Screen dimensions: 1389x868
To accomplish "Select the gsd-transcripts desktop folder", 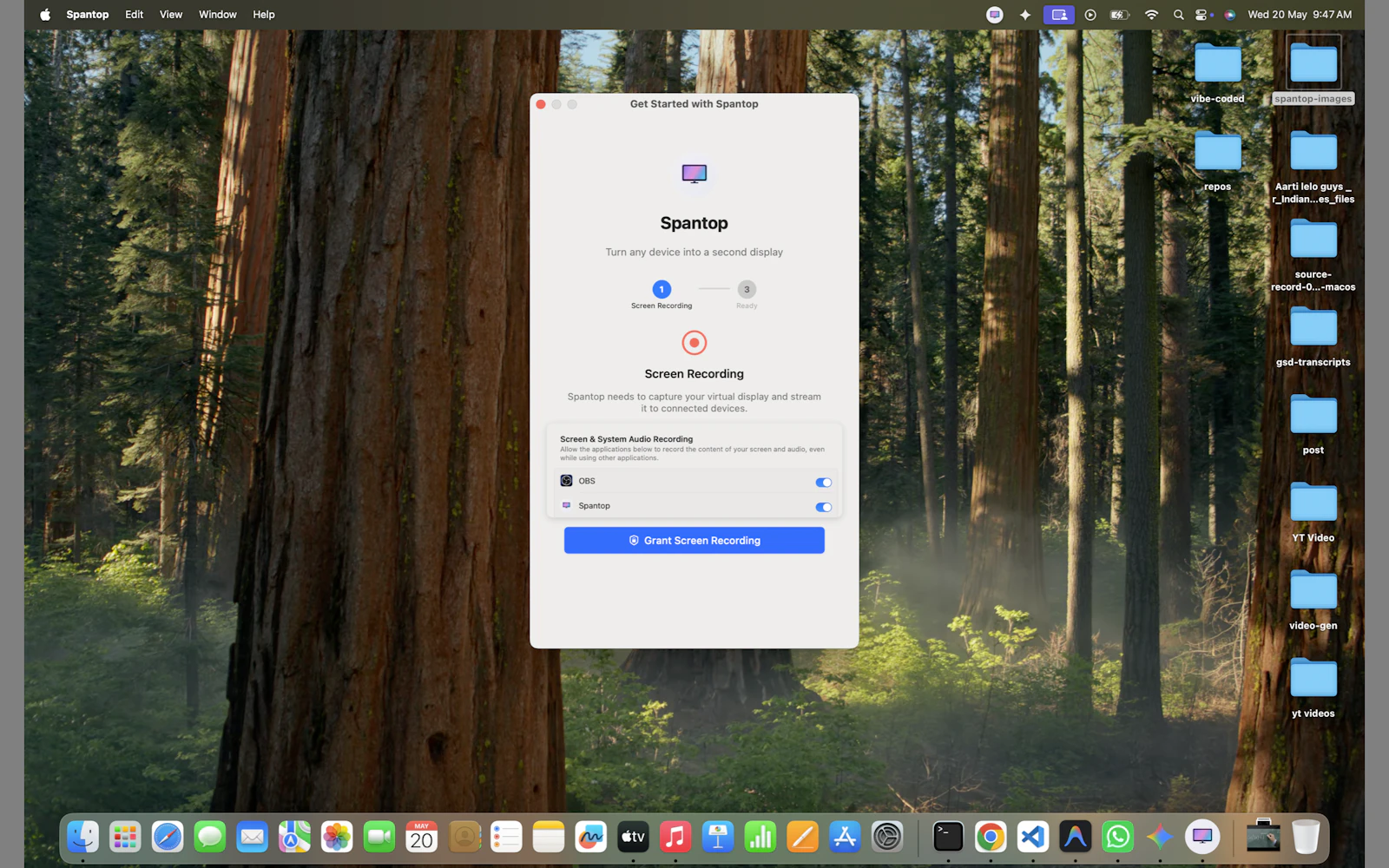I will [x=1313, y=336].
